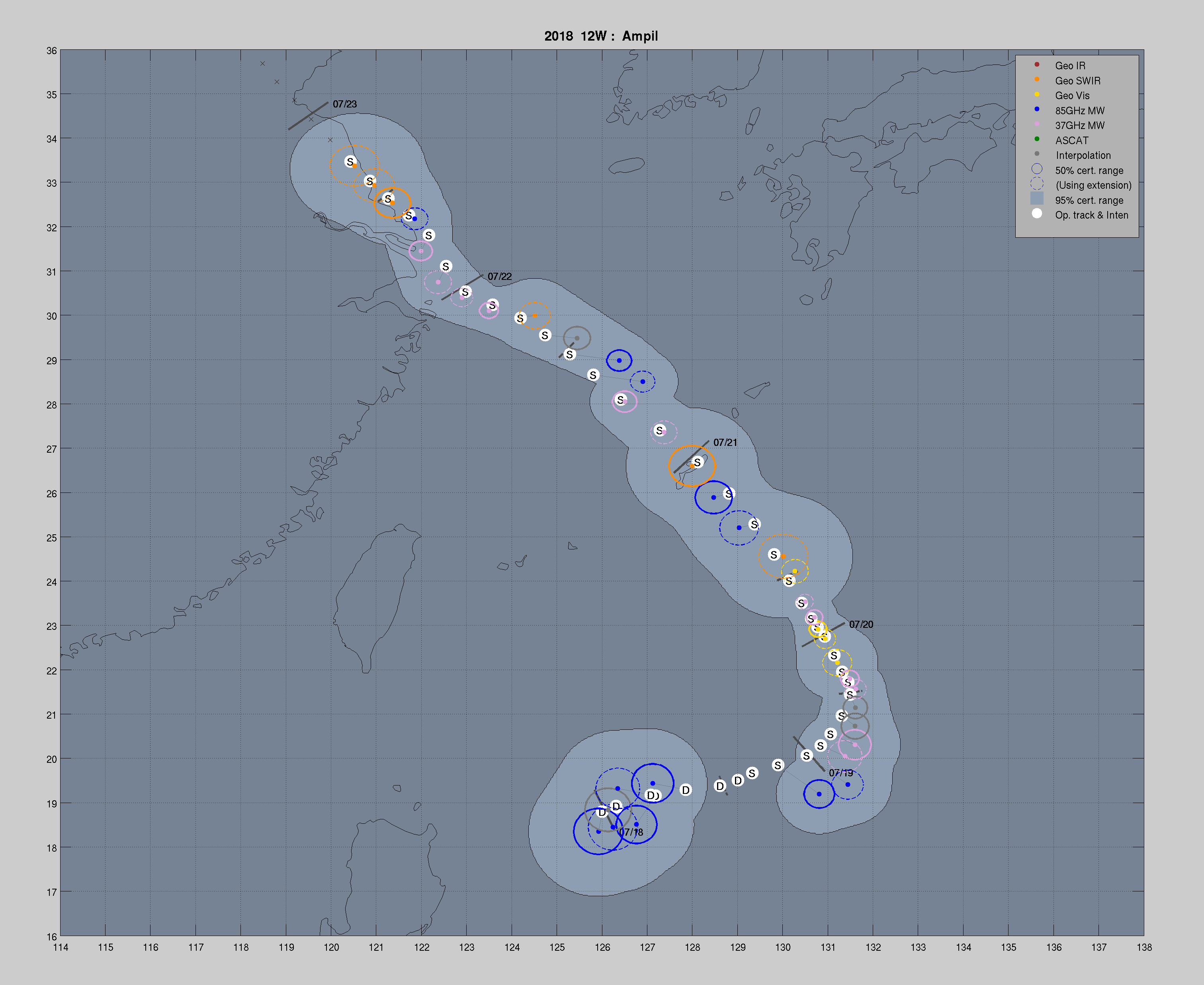Click the orange Geo SWIR legend dot
Screen dimensions: 1204x985
pos(1037,80)
